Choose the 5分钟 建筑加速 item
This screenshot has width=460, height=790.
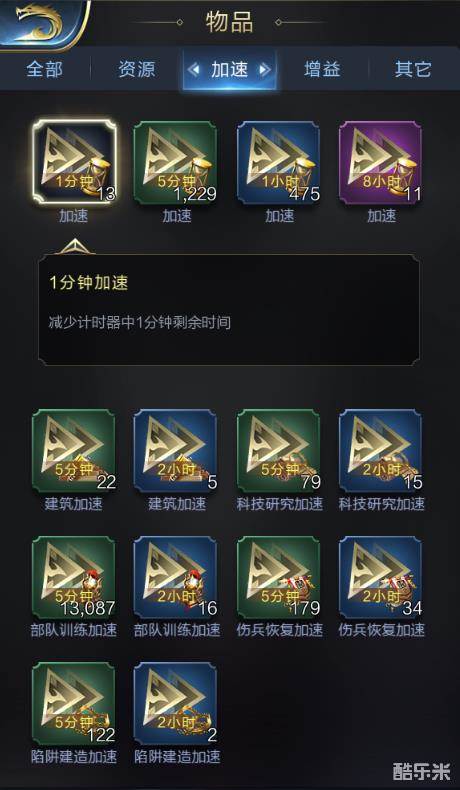coord(74,450)
